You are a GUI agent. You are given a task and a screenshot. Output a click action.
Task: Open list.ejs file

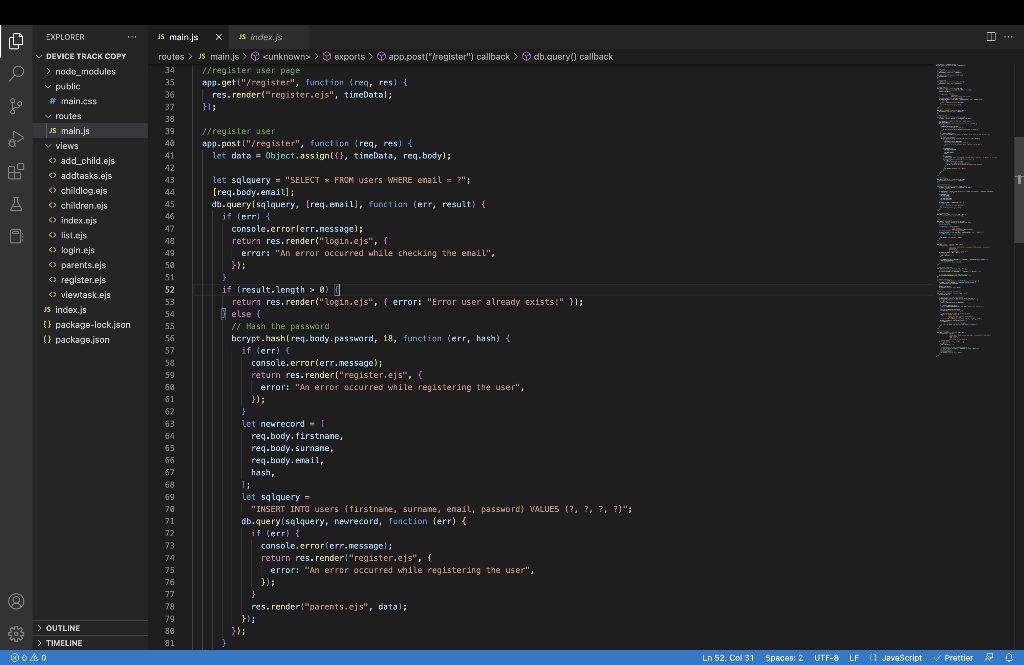point(91,235)
